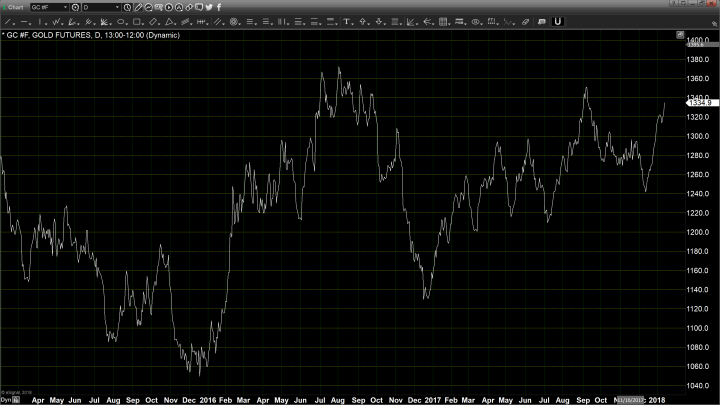Screen dimensions: 720x405
Task: Click the 2018 label on time axis
Action: pos(657,400)
